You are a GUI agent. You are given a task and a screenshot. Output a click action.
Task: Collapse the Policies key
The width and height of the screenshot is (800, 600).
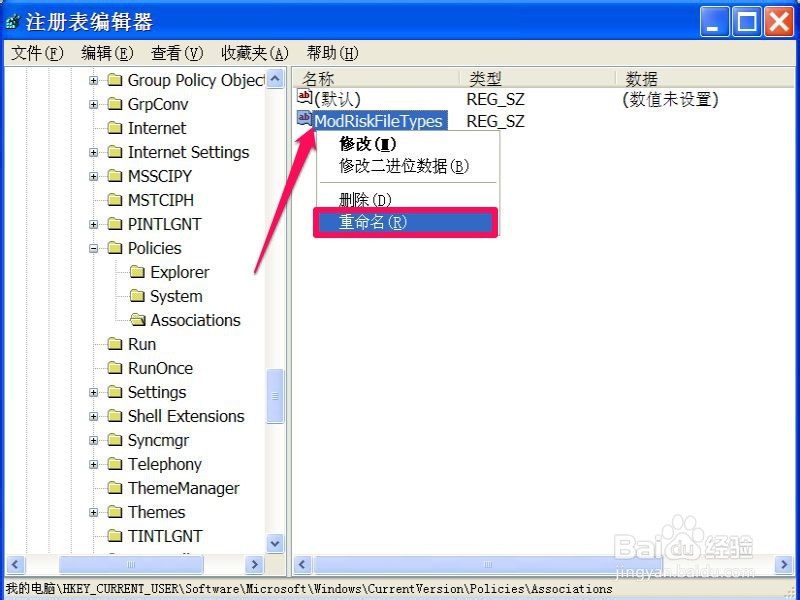click(95, 248)
